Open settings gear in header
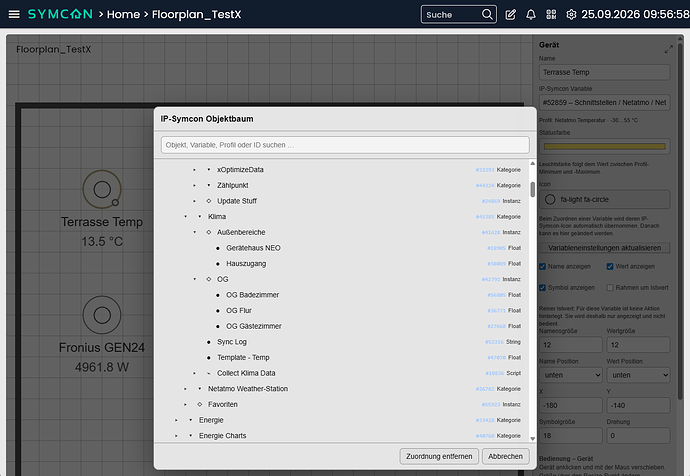Viewport: 690px width, 476px height. [x=571, y=15]
